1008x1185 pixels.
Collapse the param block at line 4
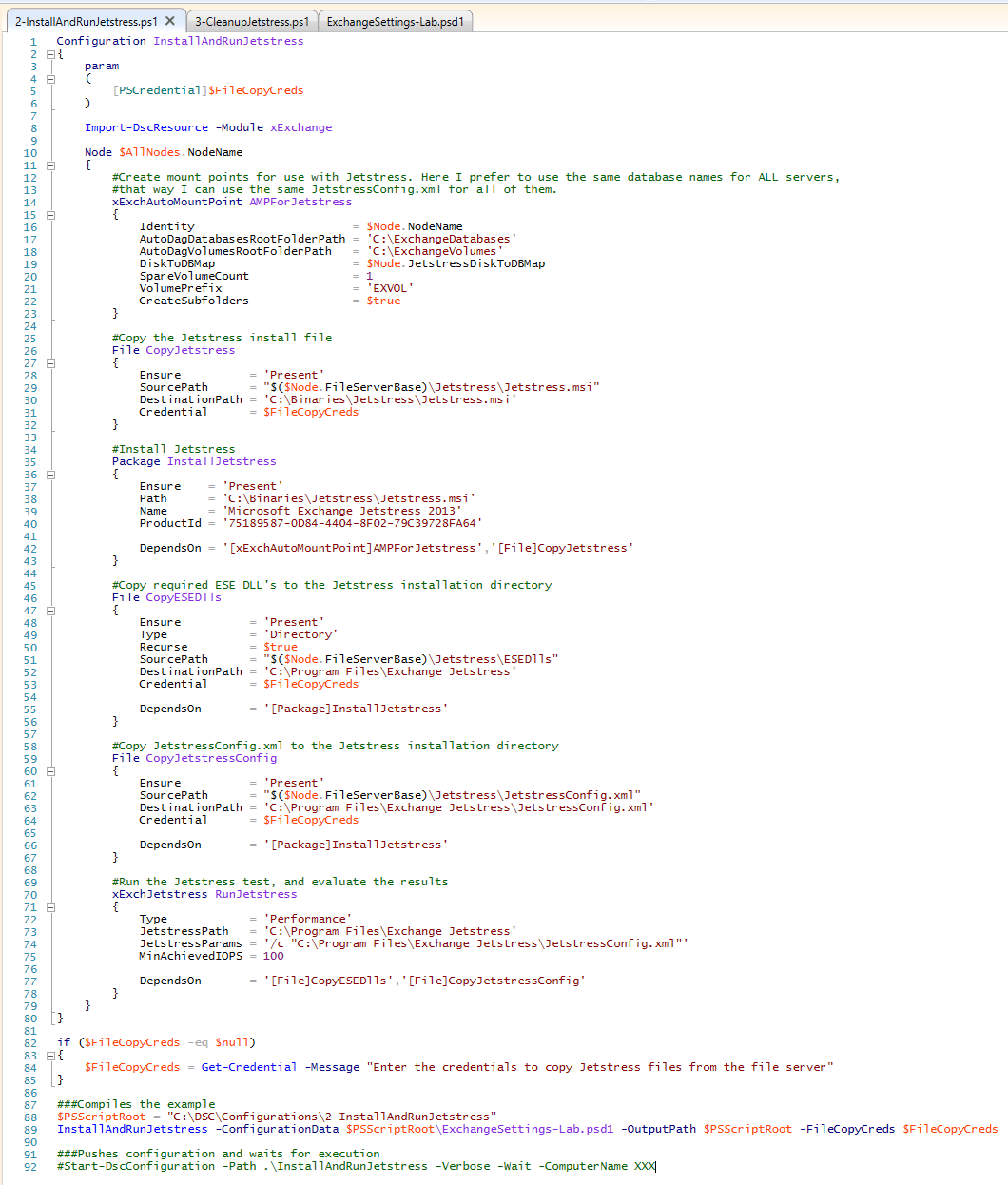(51, 79)
